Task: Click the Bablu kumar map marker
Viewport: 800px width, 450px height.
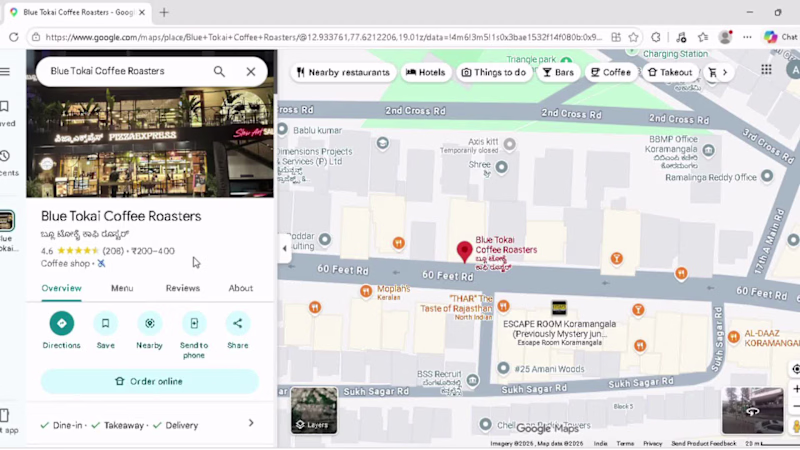Action: tap(283, 129)
